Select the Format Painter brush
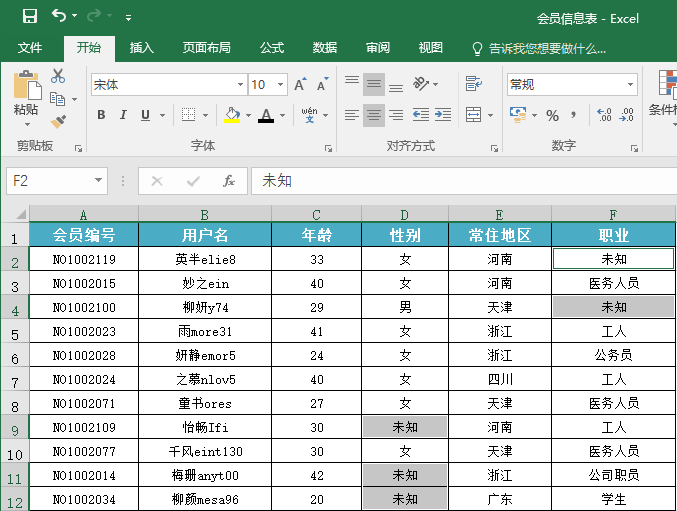The height and width of the screenshot is (511, 677). (58, 121)
